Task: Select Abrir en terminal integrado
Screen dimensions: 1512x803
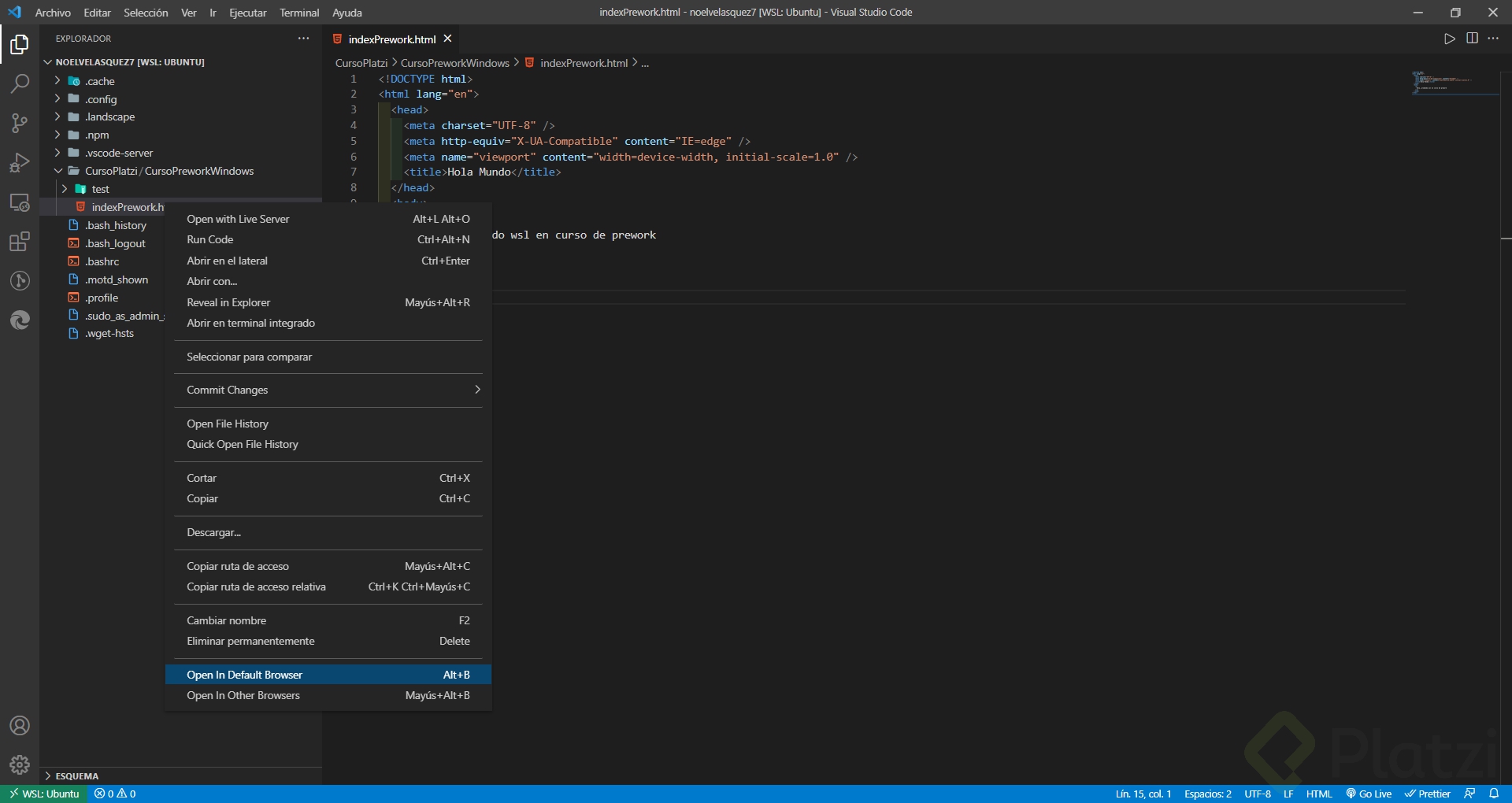Action: point(328,323)
